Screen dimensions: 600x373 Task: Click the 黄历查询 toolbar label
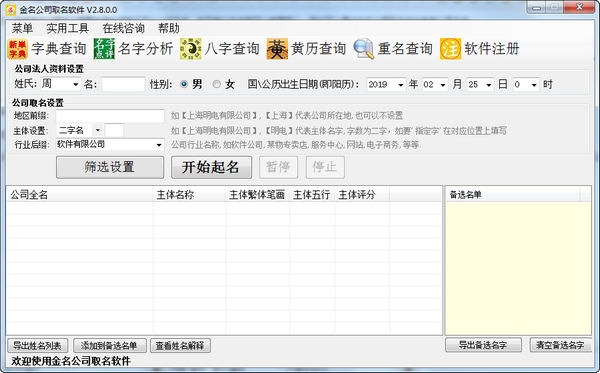pos(318,49)
